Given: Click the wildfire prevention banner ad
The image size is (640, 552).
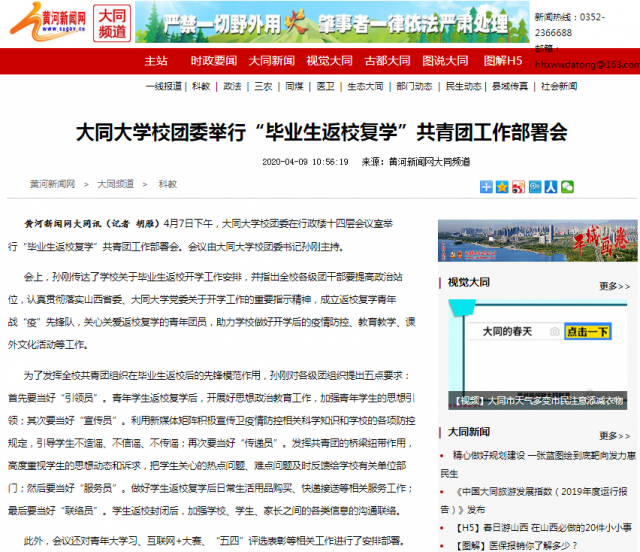Looking at the screenshot, I should (x=332, y=22).
